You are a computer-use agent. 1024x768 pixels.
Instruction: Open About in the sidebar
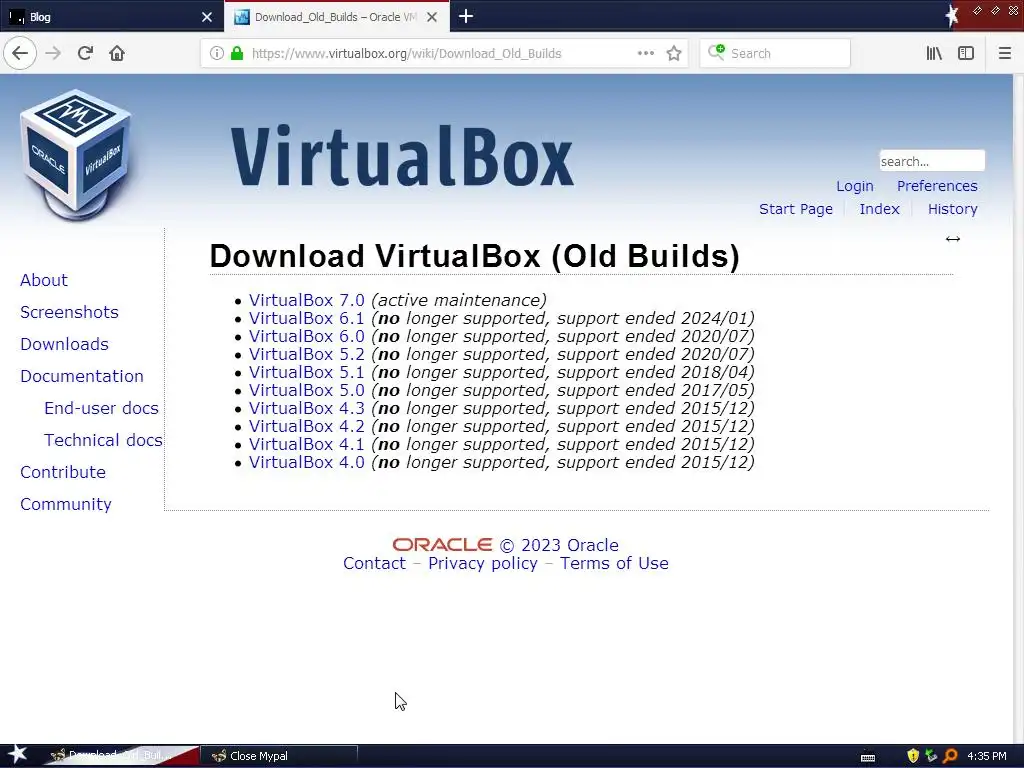point(44,280)
